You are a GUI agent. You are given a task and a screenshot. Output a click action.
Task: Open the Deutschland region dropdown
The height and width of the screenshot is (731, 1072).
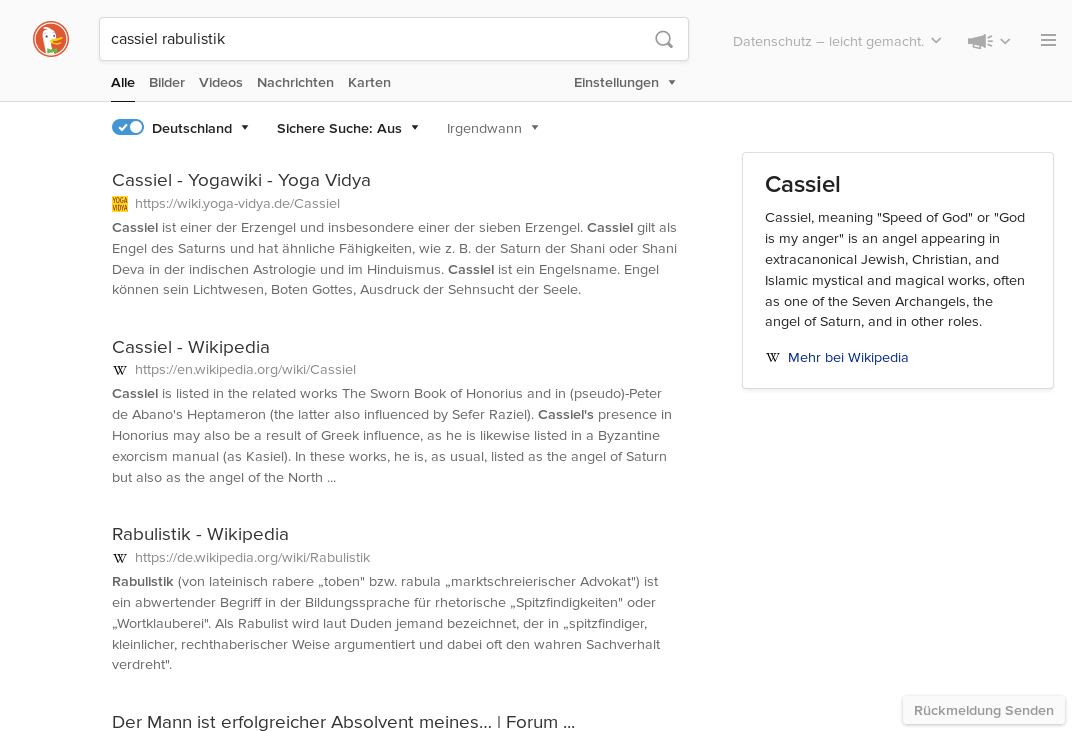pyautogui.click(x=200, y=129)
